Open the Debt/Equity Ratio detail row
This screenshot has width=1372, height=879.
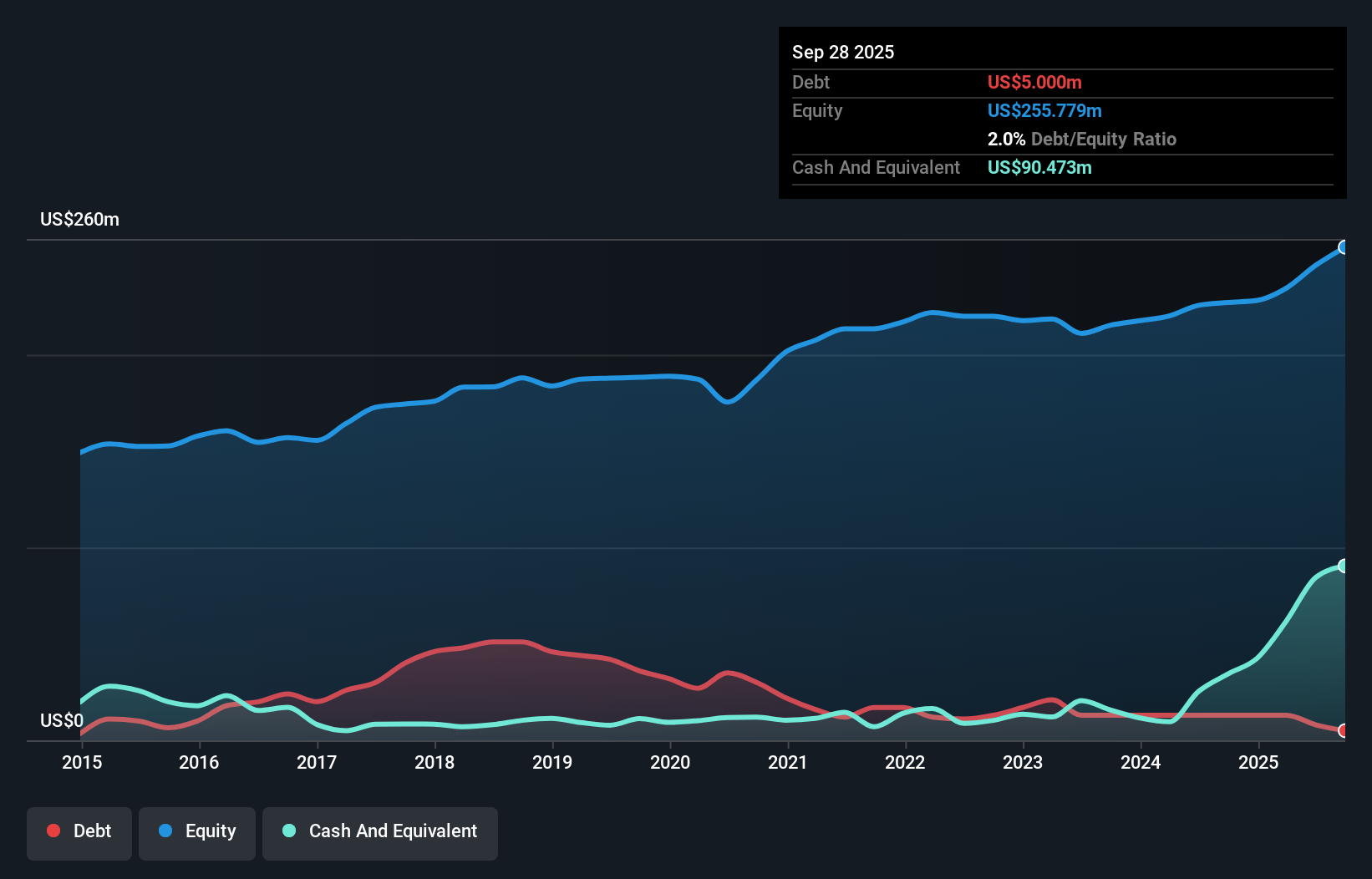1082,139
